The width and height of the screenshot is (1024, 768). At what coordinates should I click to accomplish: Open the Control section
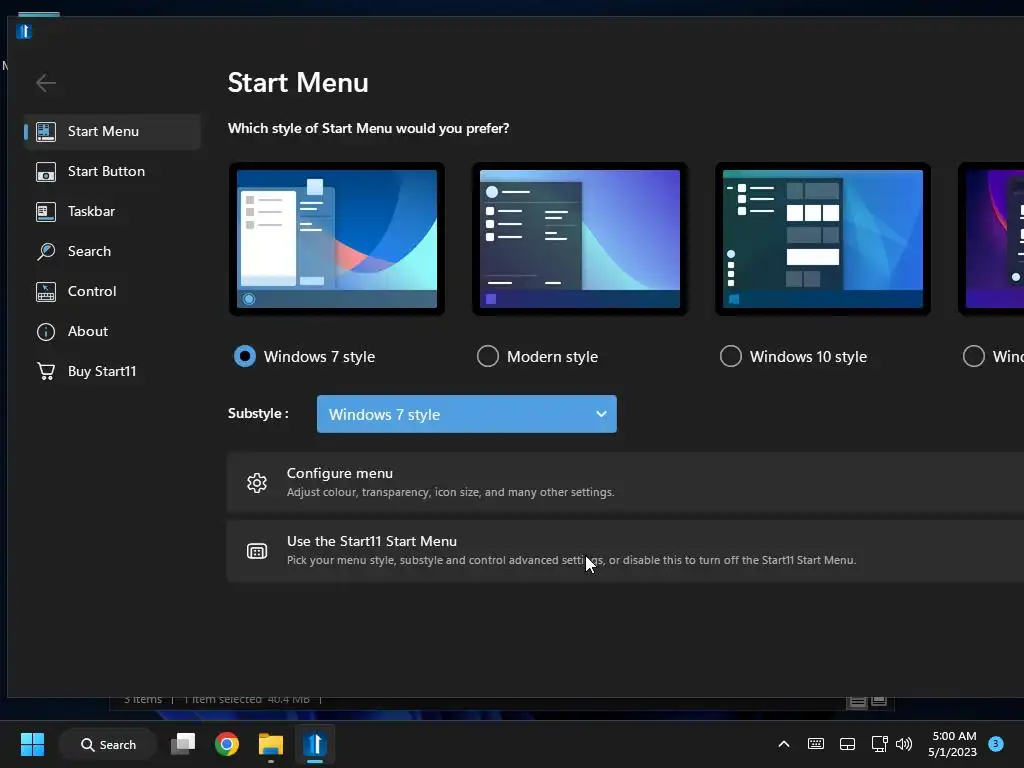pos(112,291)
